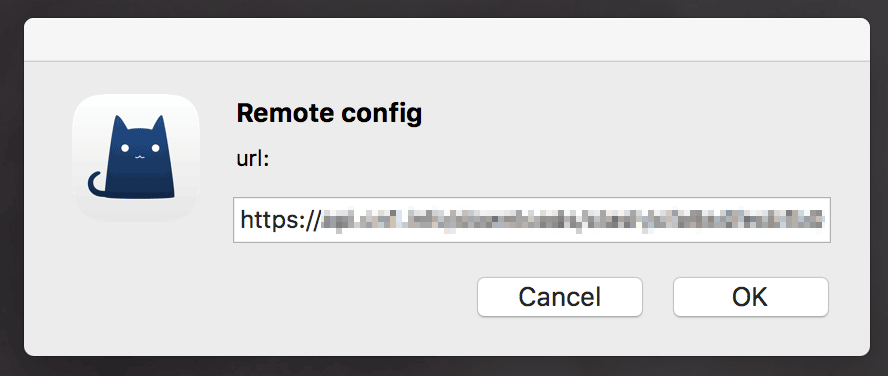Image resolution: width=888 pixels, height=376 pixels.
Task: Click the Remote config heading
Action: click(329, 113)
